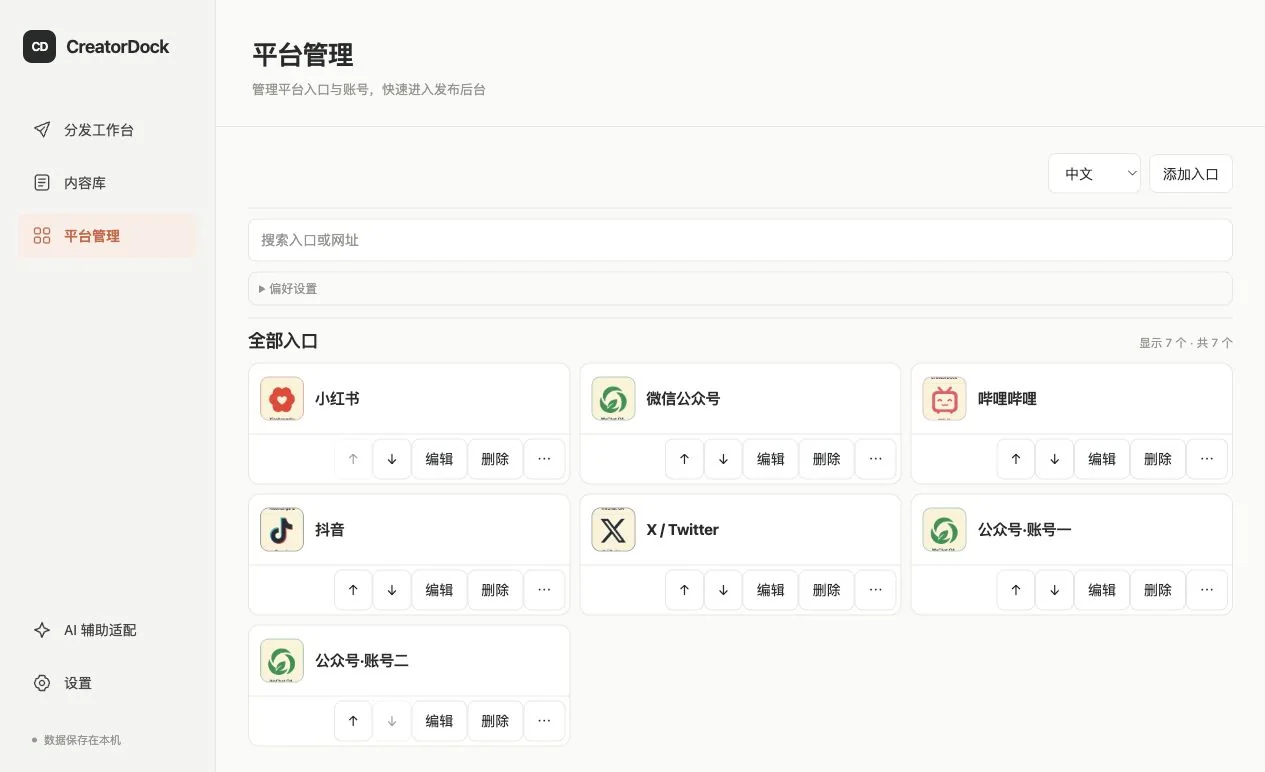Click the 公众号·账号二 app icon

click(282, 661)
